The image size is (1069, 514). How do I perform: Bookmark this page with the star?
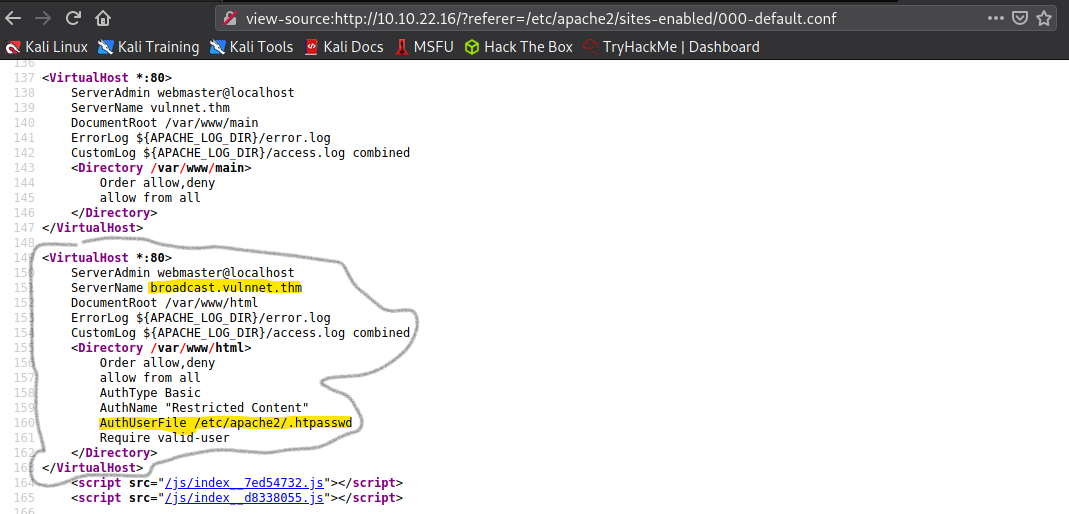(1045, 18)
